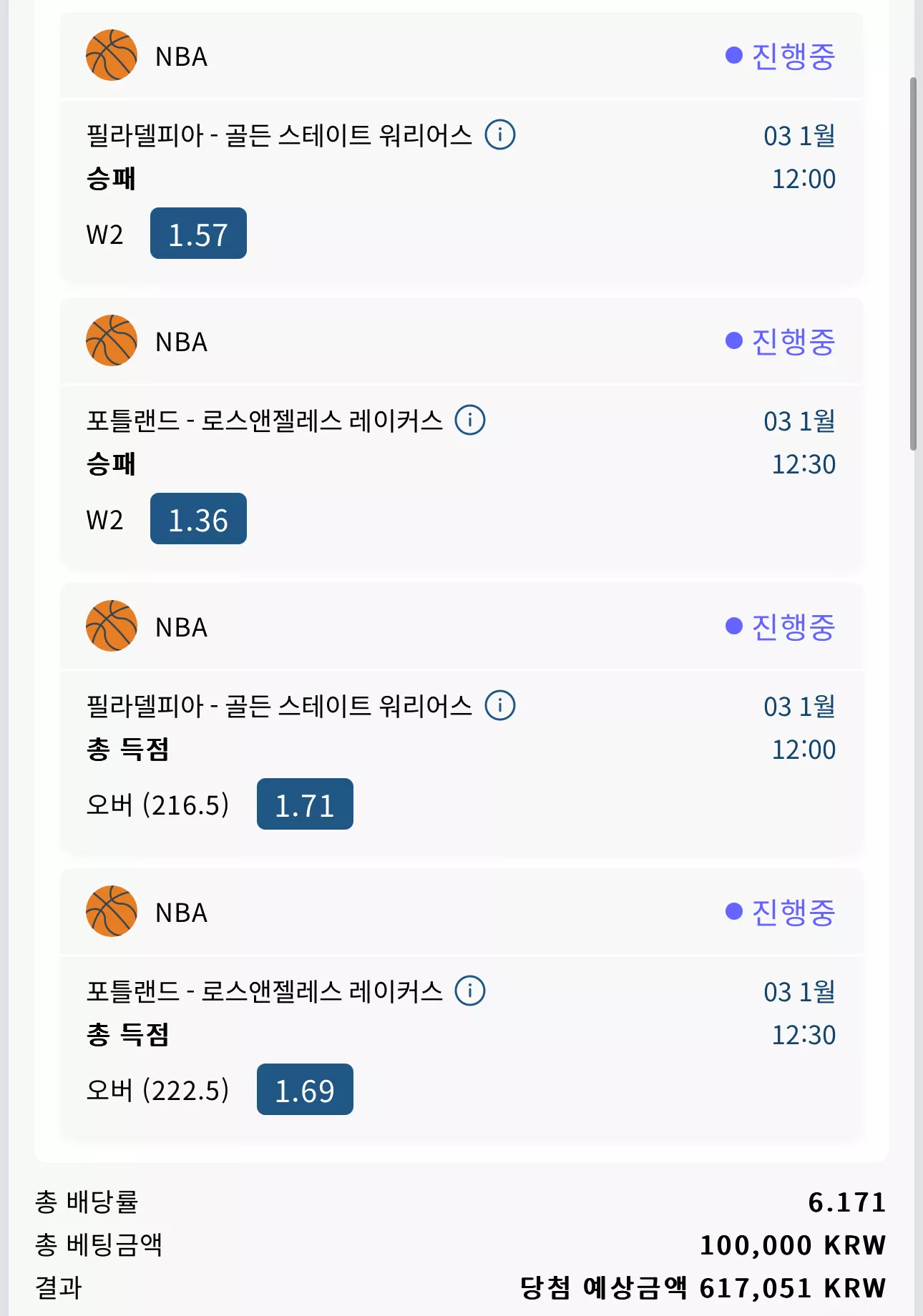Click basketball icon of fourth NBA card
923x1316 pixels.
[x=112, y=911]
